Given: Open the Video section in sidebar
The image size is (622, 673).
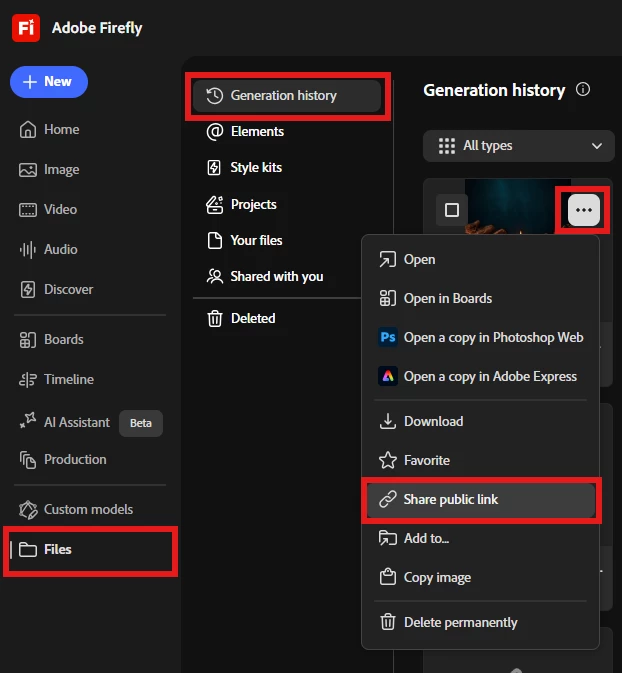Looking at the screenshot, I should pyautogui.click(x=48, y=209).
